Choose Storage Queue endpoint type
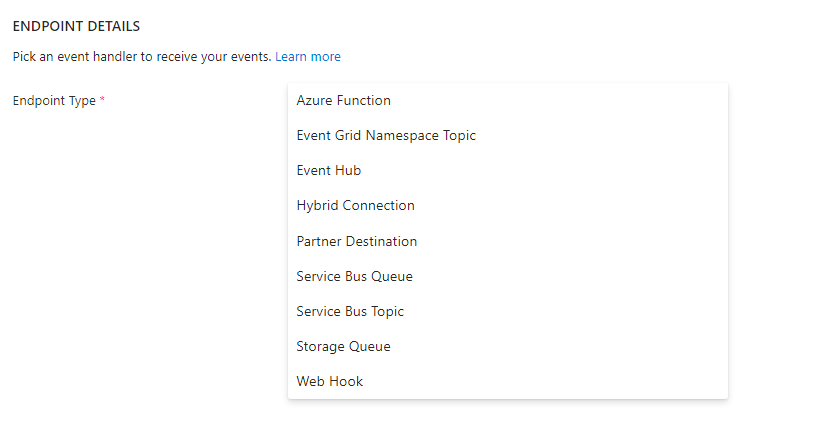The height and width of the screenshot is (430, 824). 508,346
